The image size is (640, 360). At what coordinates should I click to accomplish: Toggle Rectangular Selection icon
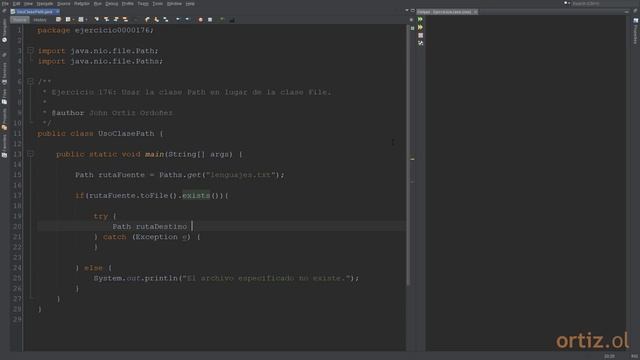[136, 20]
